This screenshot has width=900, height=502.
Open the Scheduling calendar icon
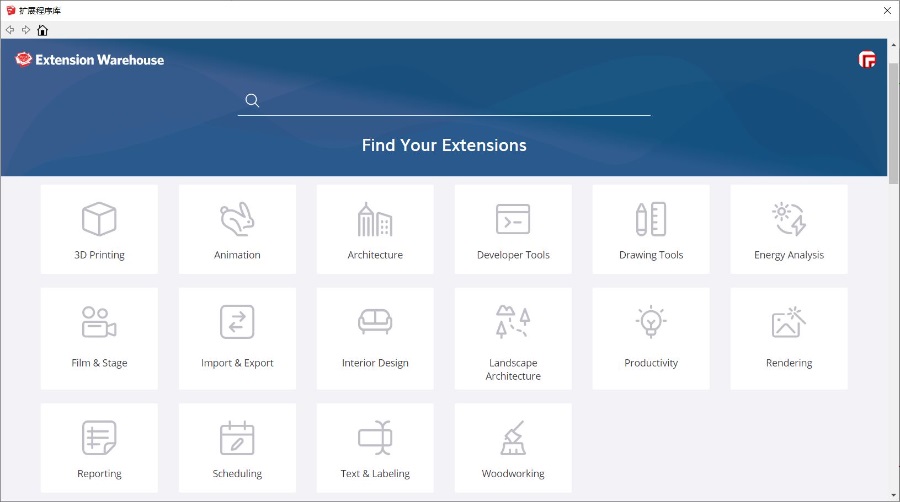[x=237, y=438]
